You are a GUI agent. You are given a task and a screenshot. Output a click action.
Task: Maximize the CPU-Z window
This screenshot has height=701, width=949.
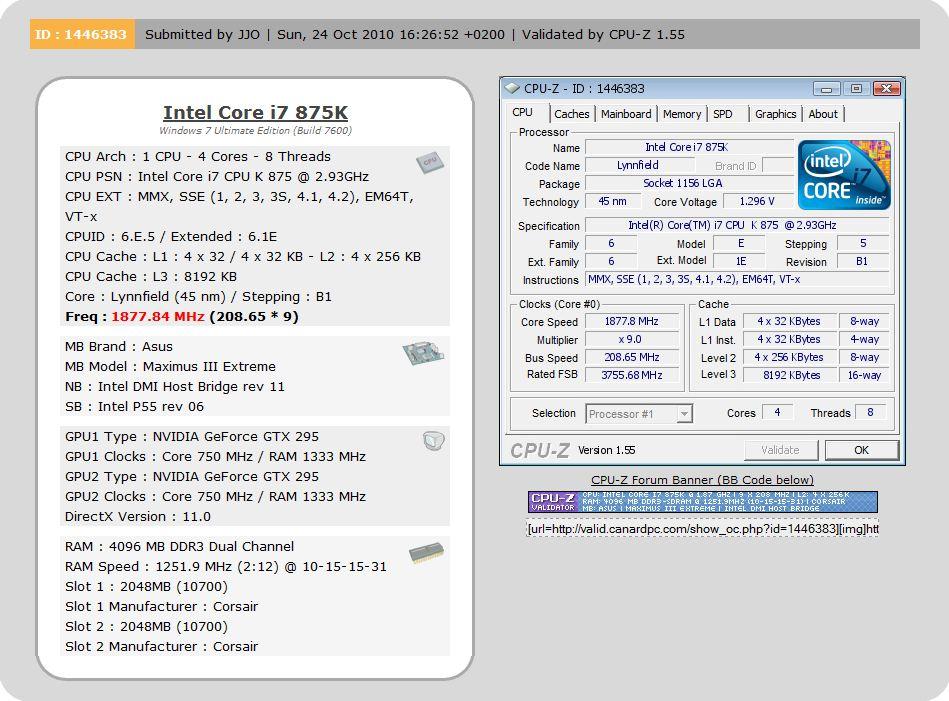click(x=856, y=89)
